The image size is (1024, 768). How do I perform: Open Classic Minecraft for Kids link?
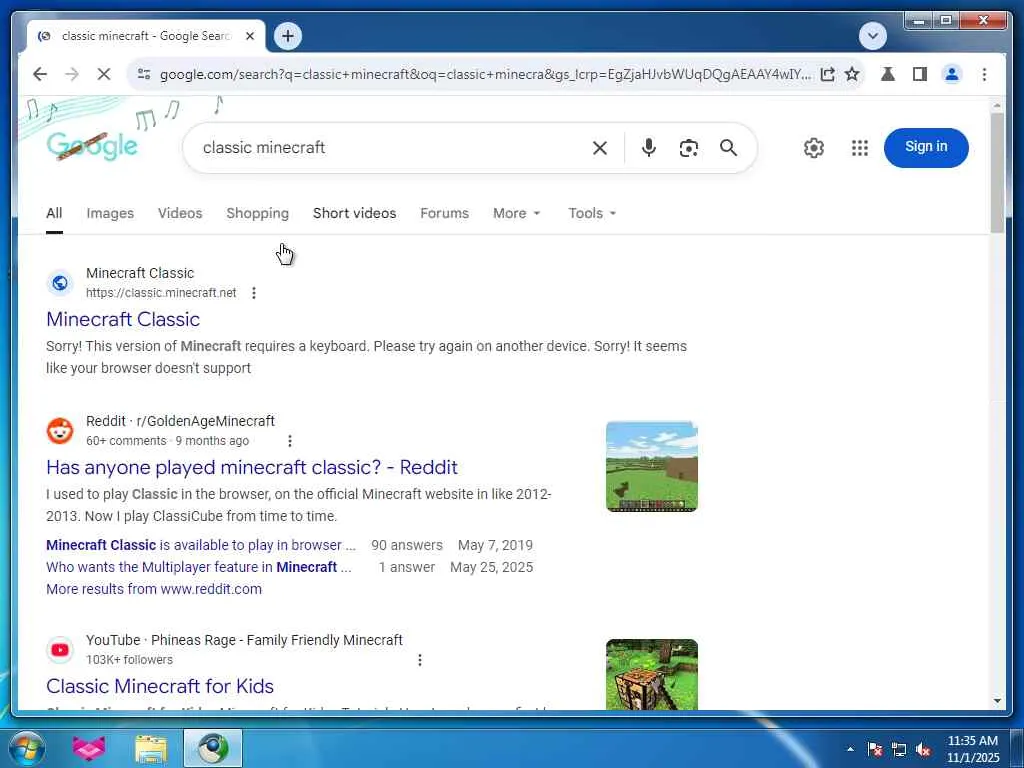(159, 686)
